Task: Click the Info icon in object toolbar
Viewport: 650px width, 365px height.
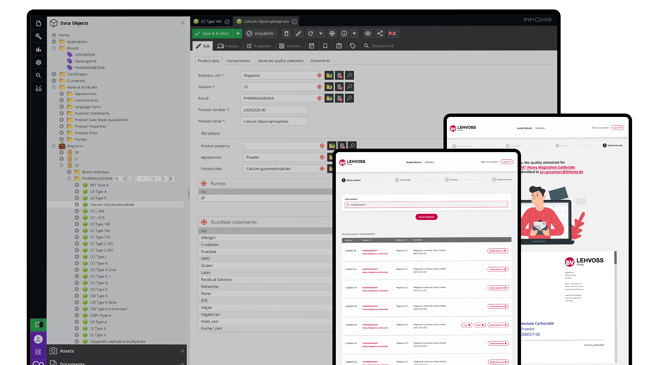Action: point(344,34)
